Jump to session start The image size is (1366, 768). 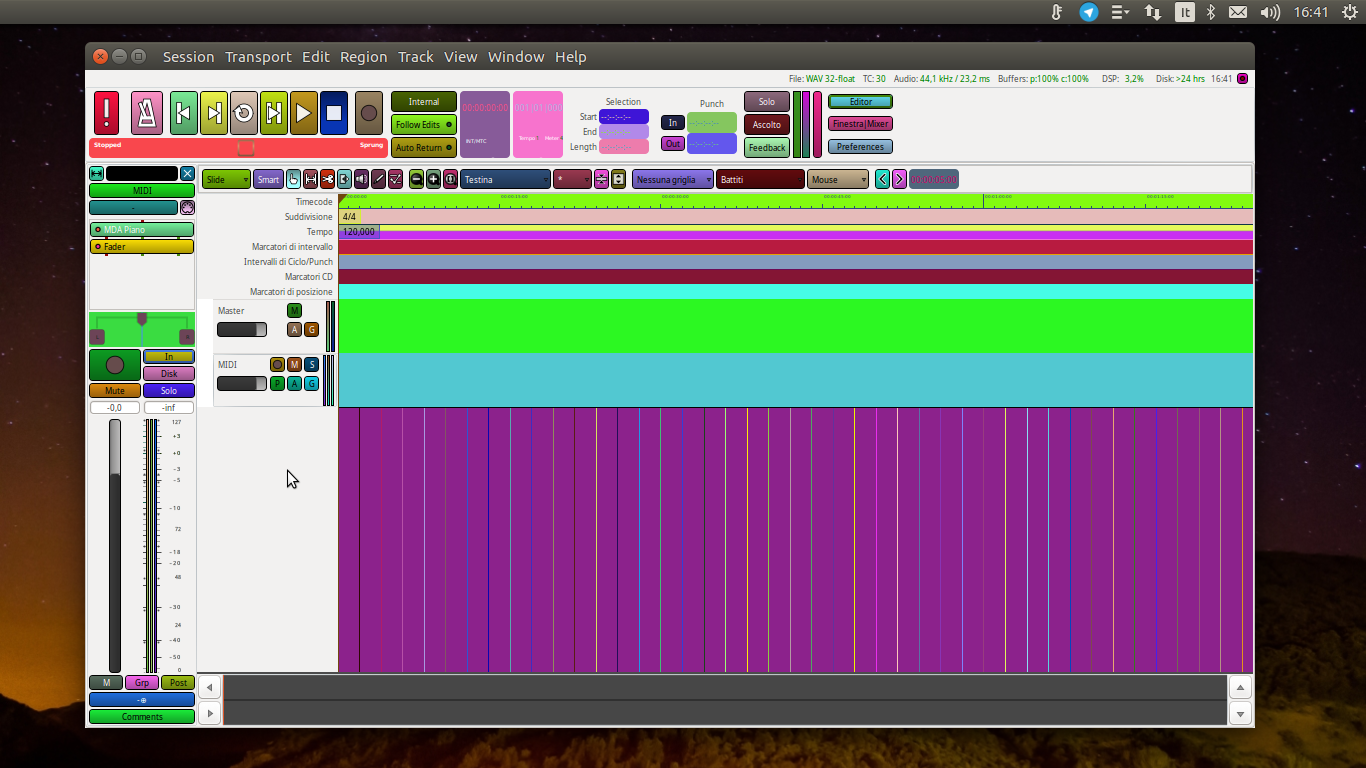183,113
